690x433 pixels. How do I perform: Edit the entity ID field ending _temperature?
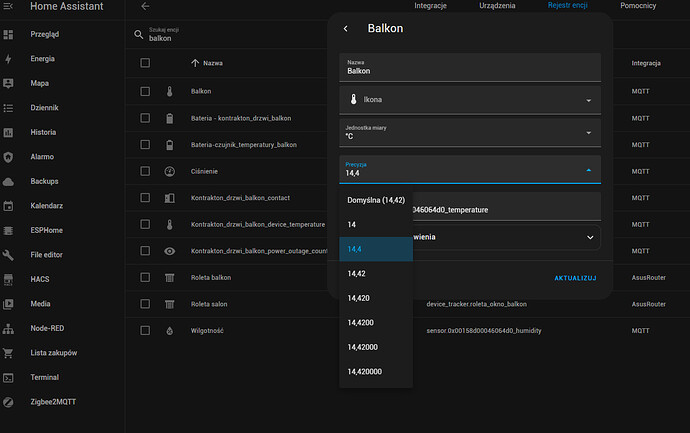point(506,206)
